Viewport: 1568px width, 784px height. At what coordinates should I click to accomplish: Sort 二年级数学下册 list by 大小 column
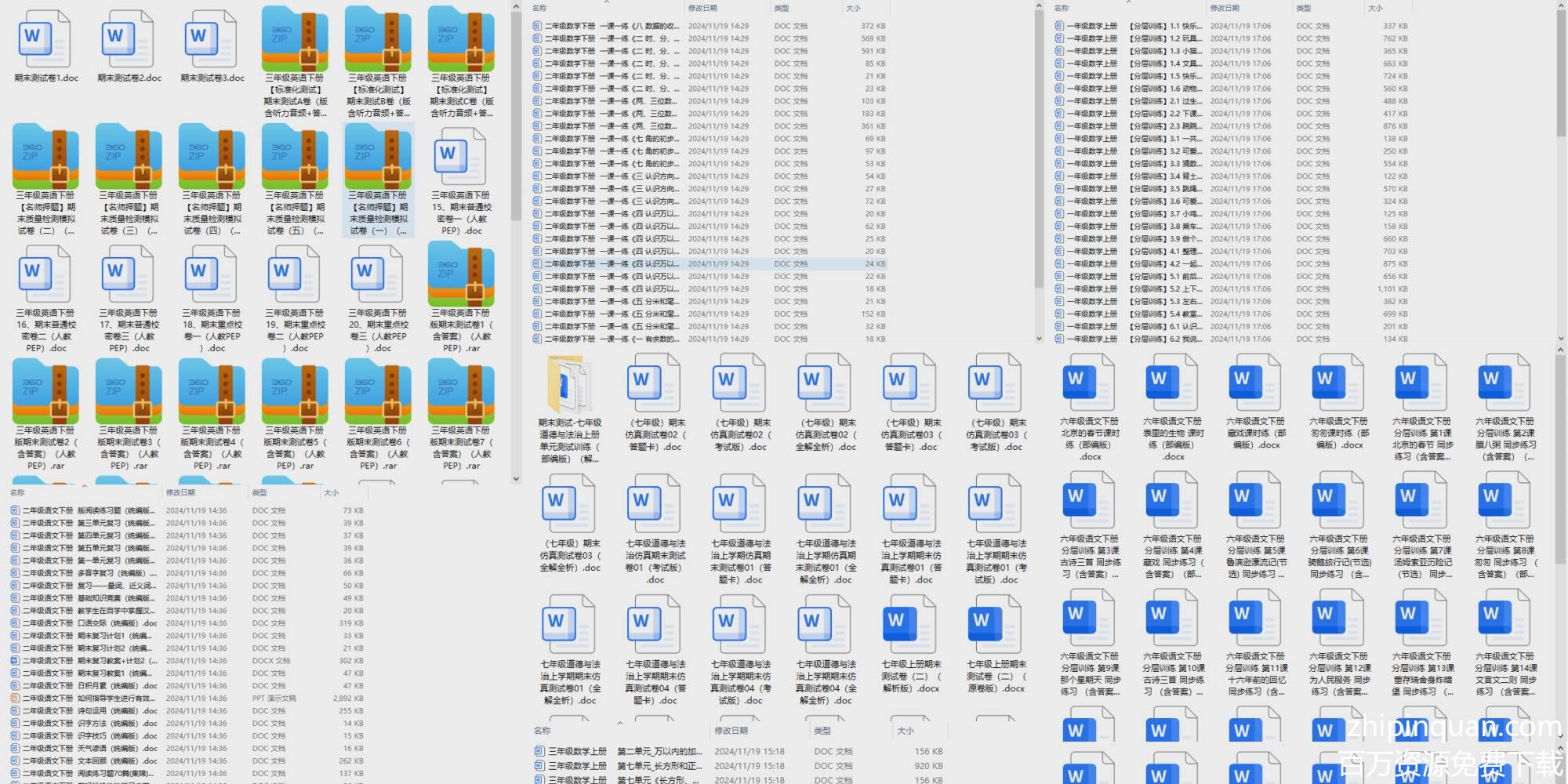pos(853,9)
